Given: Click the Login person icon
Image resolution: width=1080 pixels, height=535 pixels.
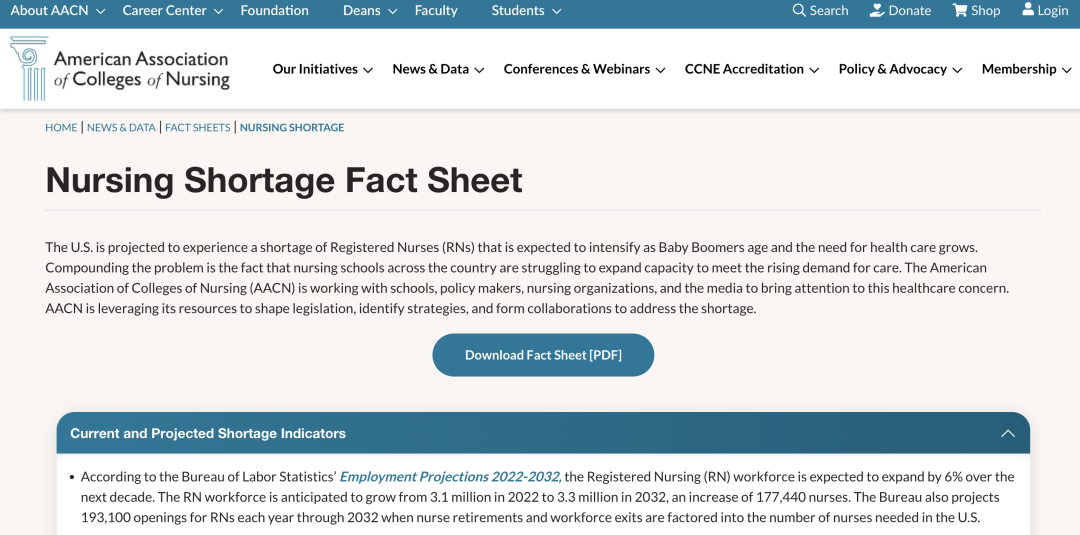Looking at the screenshot, I should pos(1028,10).
